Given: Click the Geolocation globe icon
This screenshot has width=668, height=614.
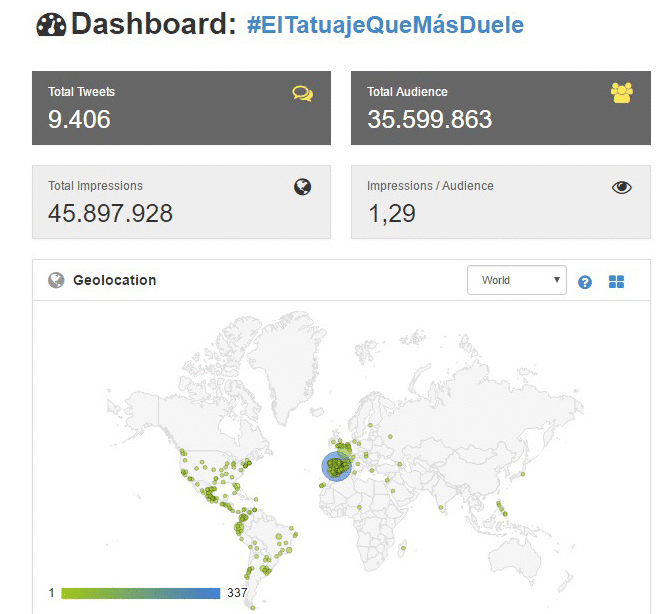Looking at the screenshot, I should pyautogui.click(x=56, y=280).
